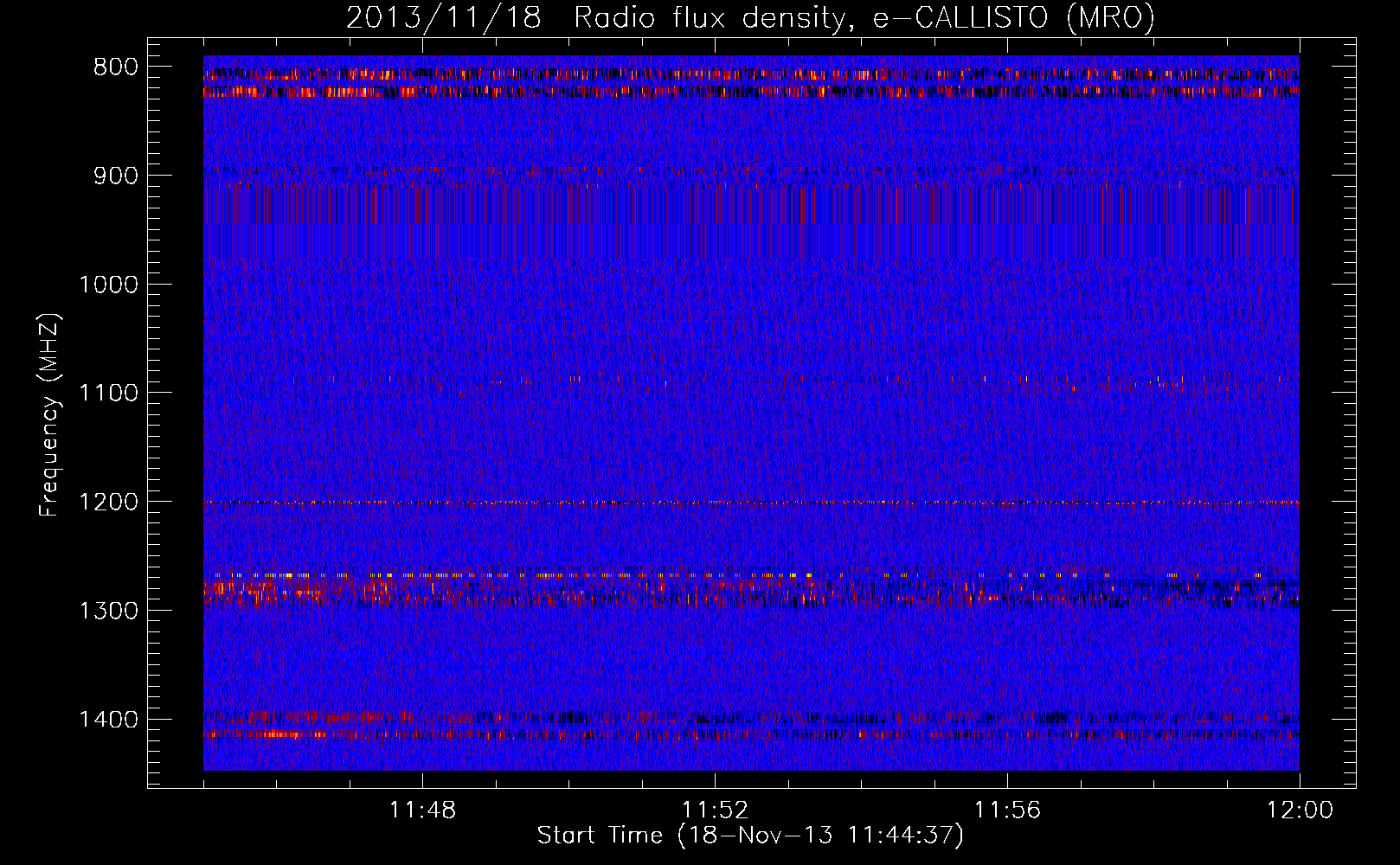Click the 12:00 time tick label
The height and width of the screenshot is (865, 1400).
[1300, 811]
